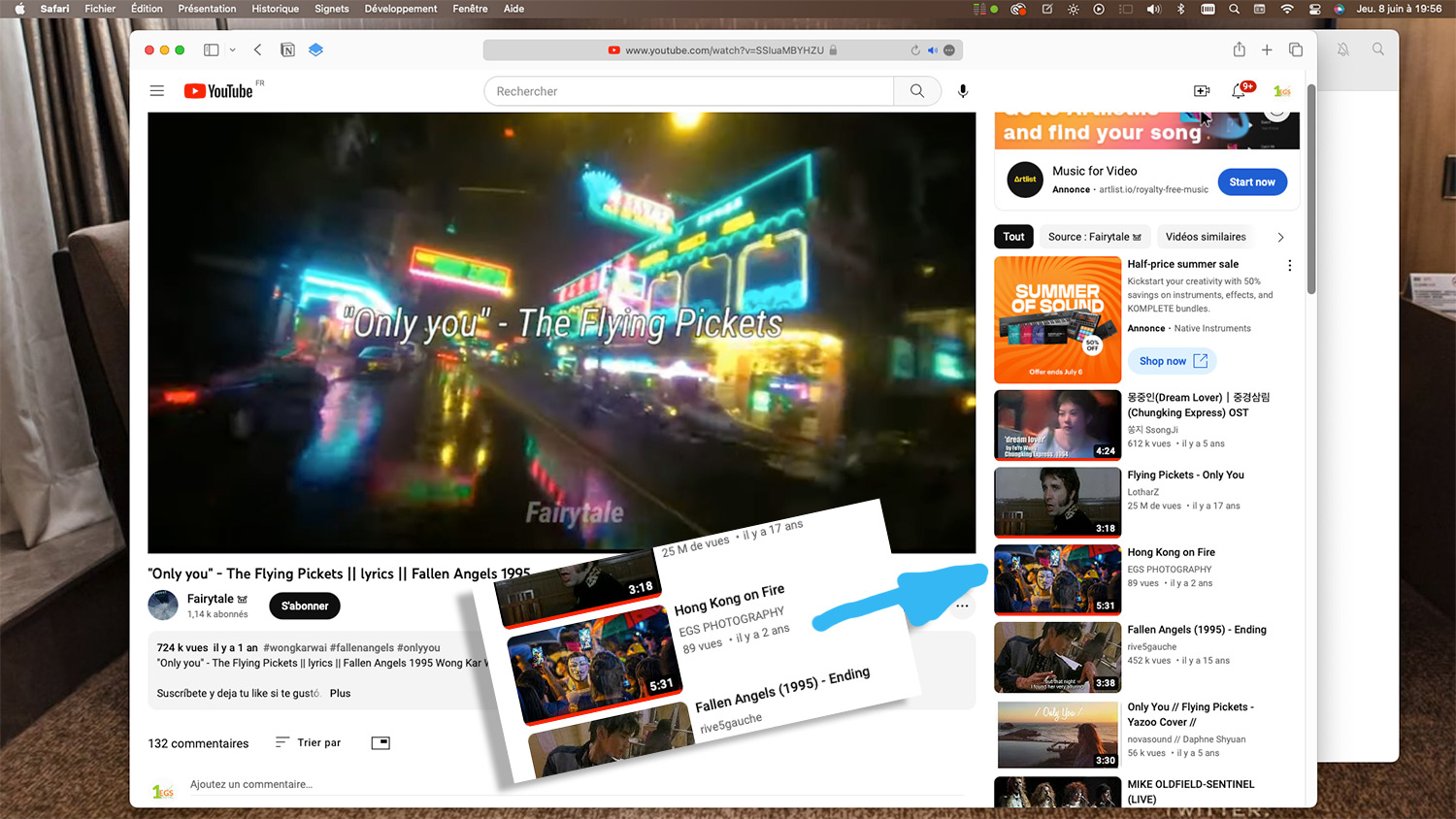Toggle miniplayer icon beside Trier par
The image size is (1456, 819).
(x=381, y=742)
